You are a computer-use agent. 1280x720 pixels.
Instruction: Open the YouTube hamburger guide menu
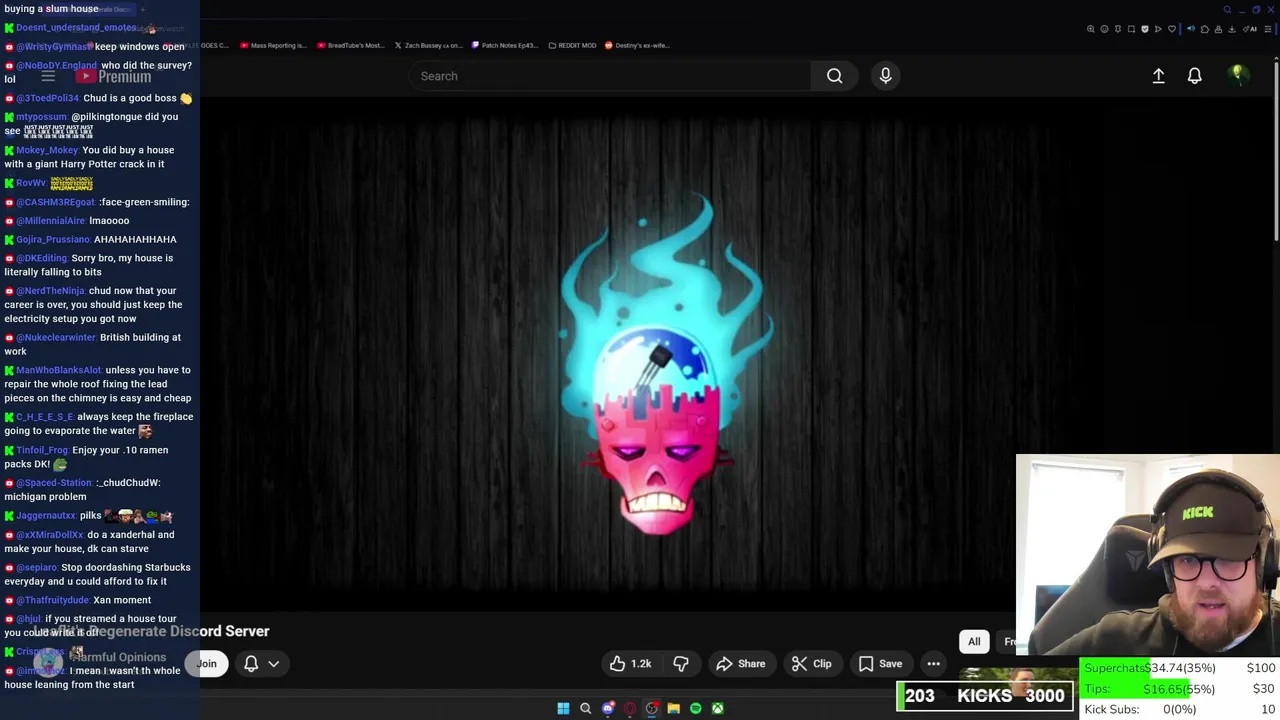tap(48, 76)
